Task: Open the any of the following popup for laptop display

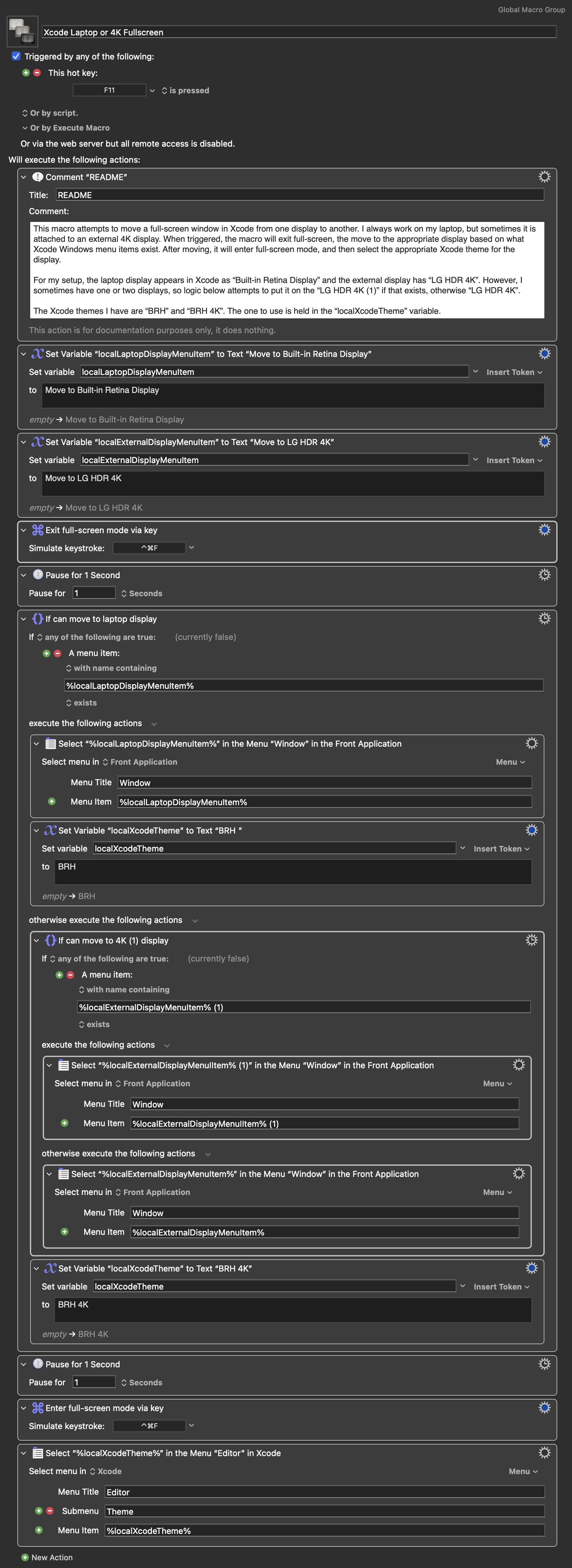Action: (96, 637)
